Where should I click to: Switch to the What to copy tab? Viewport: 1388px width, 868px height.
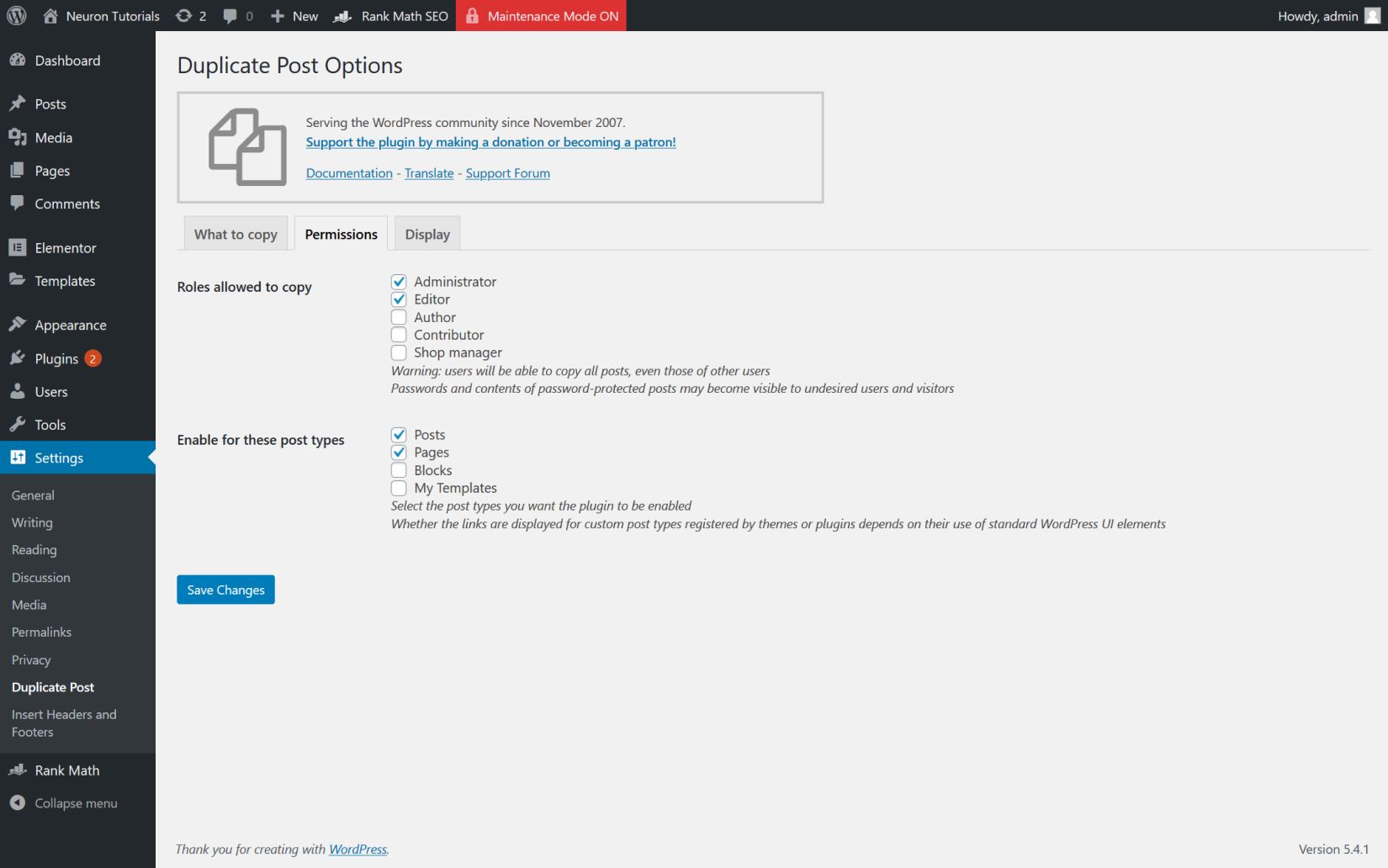click(x=235, y=234)
